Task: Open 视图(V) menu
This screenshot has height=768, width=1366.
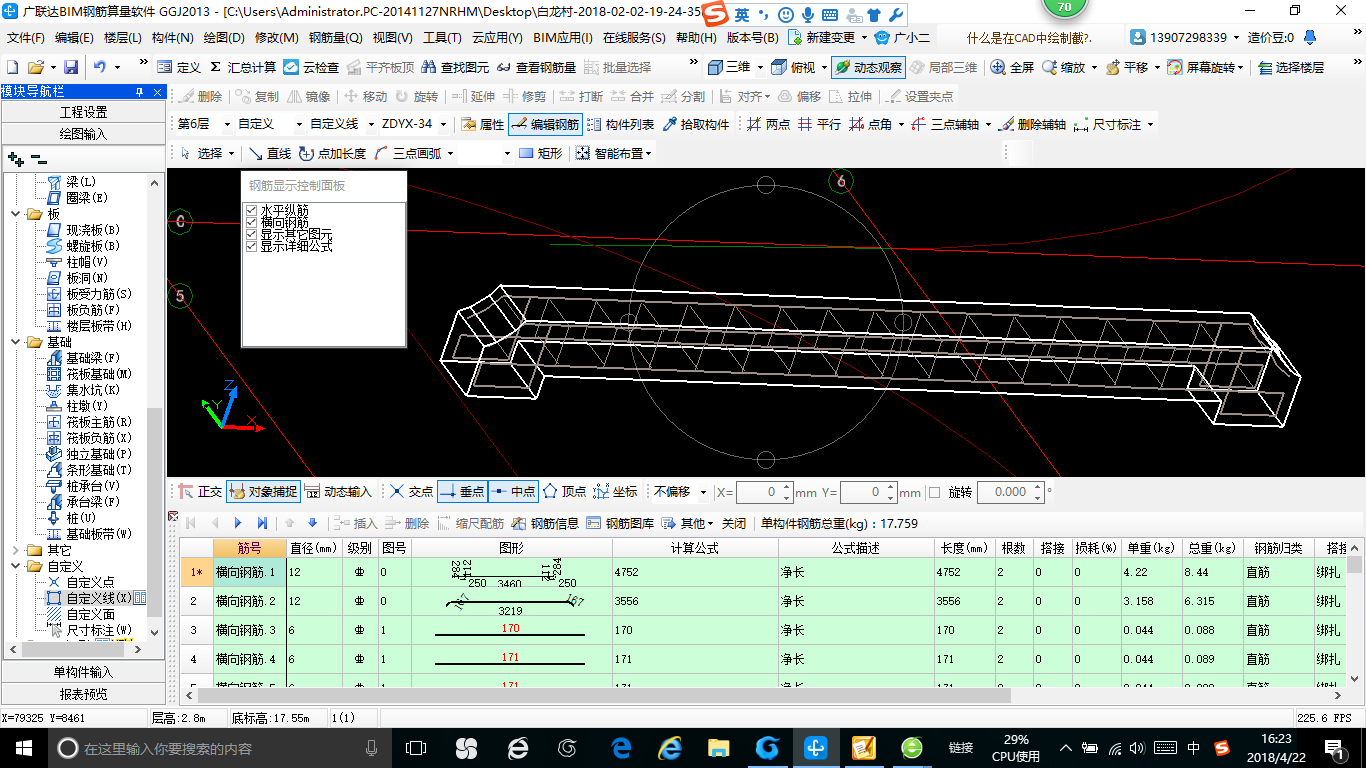Action: pos(393,38)
